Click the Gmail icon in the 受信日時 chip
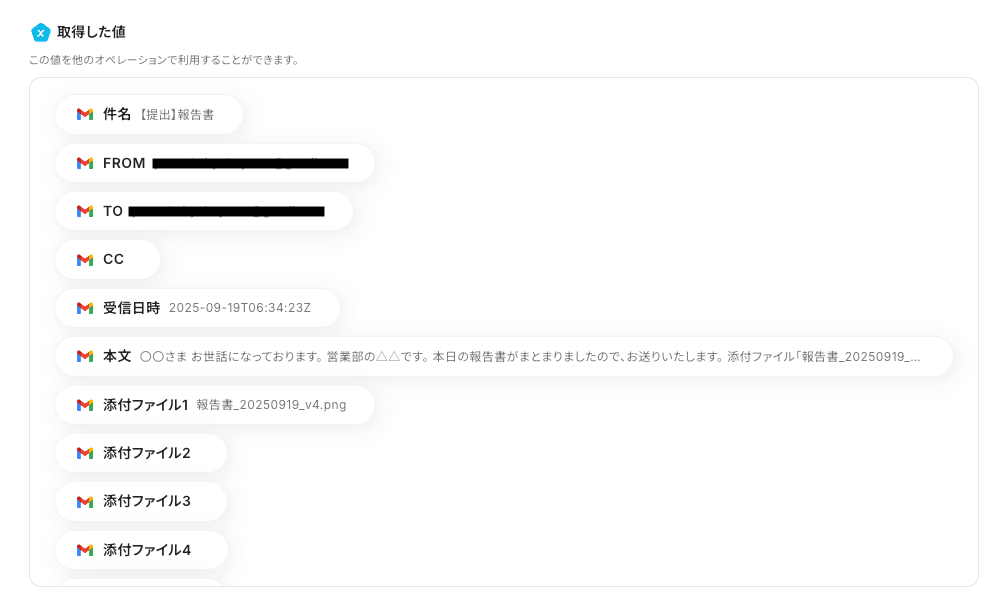Screen dimensions: 999x611 click(85, 308)
